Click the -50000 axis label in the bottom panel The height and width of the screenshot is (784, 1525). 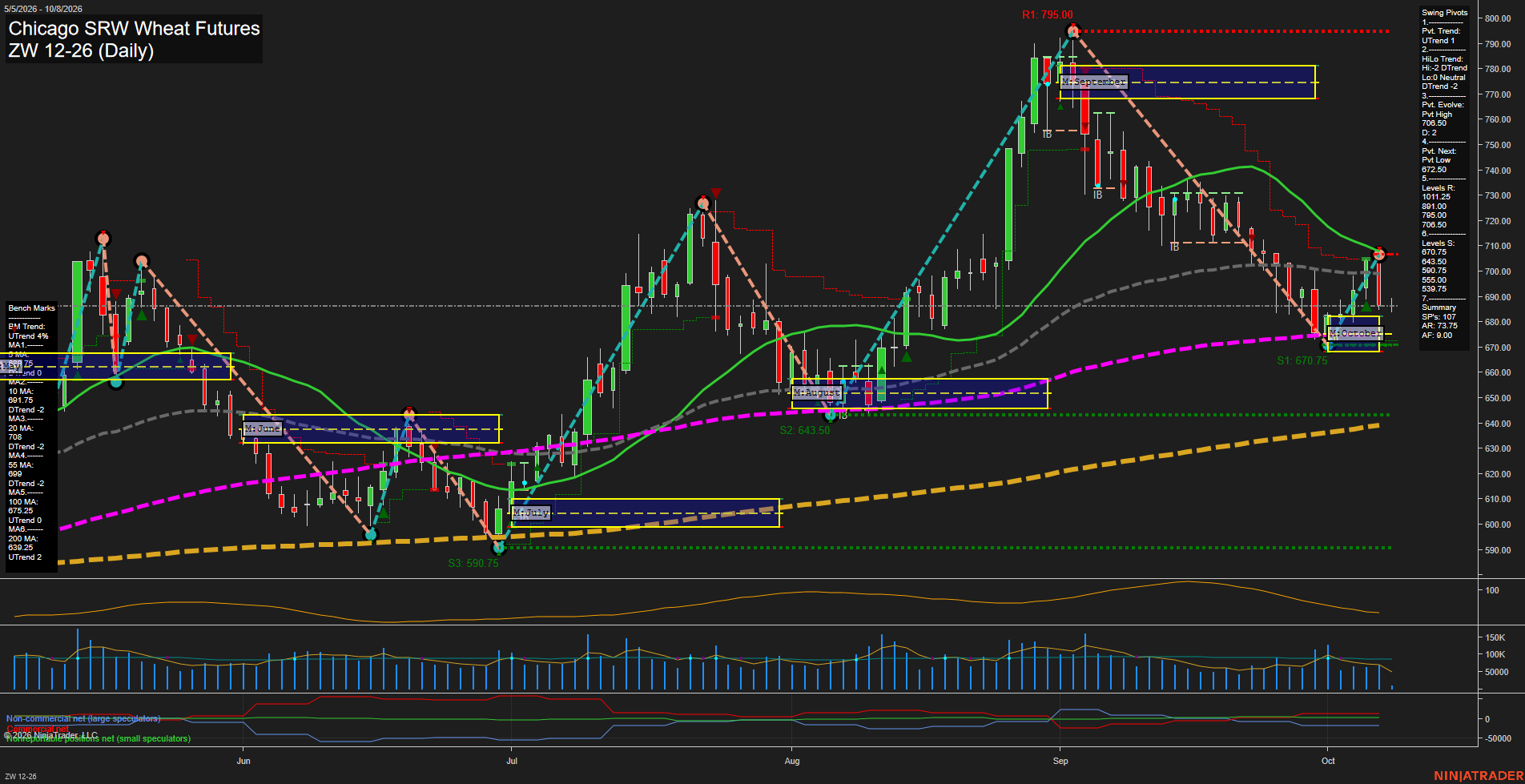(1499, 738)
